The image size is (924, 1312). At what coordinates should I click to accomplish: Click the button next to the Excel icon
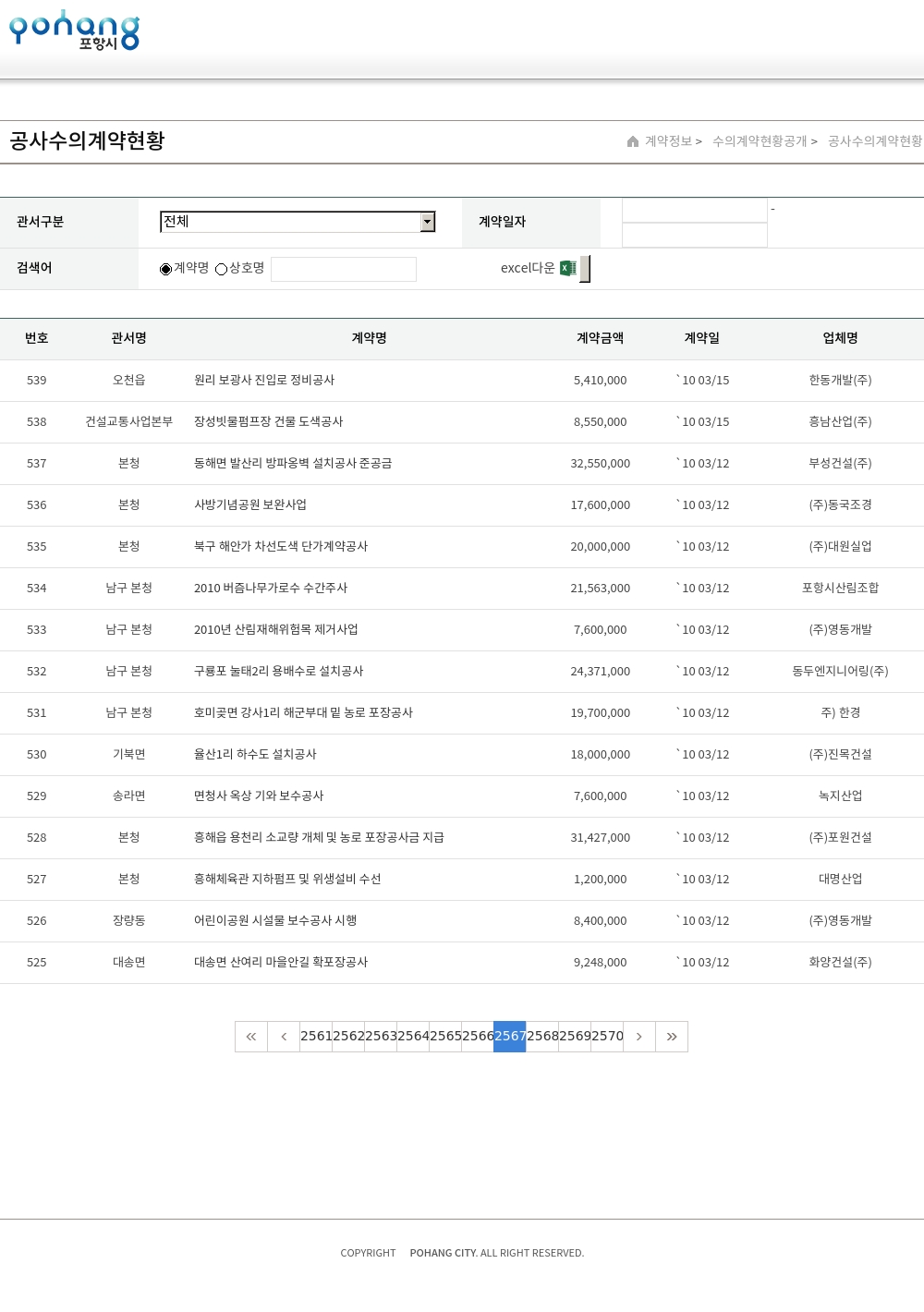[585, 269]
